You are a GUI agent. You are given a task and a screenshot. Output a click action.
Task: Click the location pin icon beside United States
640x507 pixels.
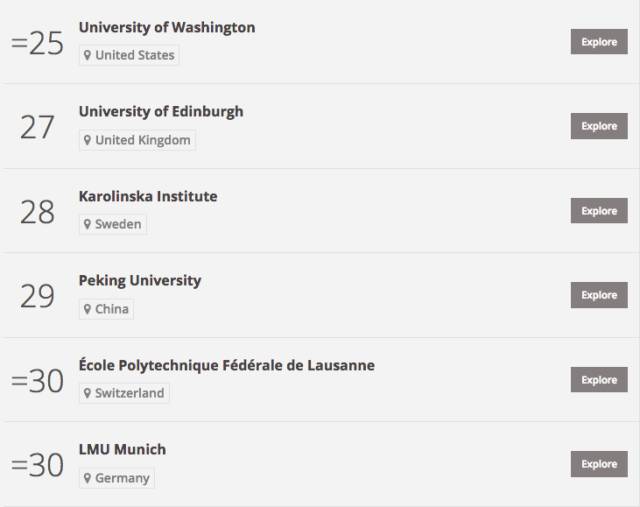(x=87, y=55)
